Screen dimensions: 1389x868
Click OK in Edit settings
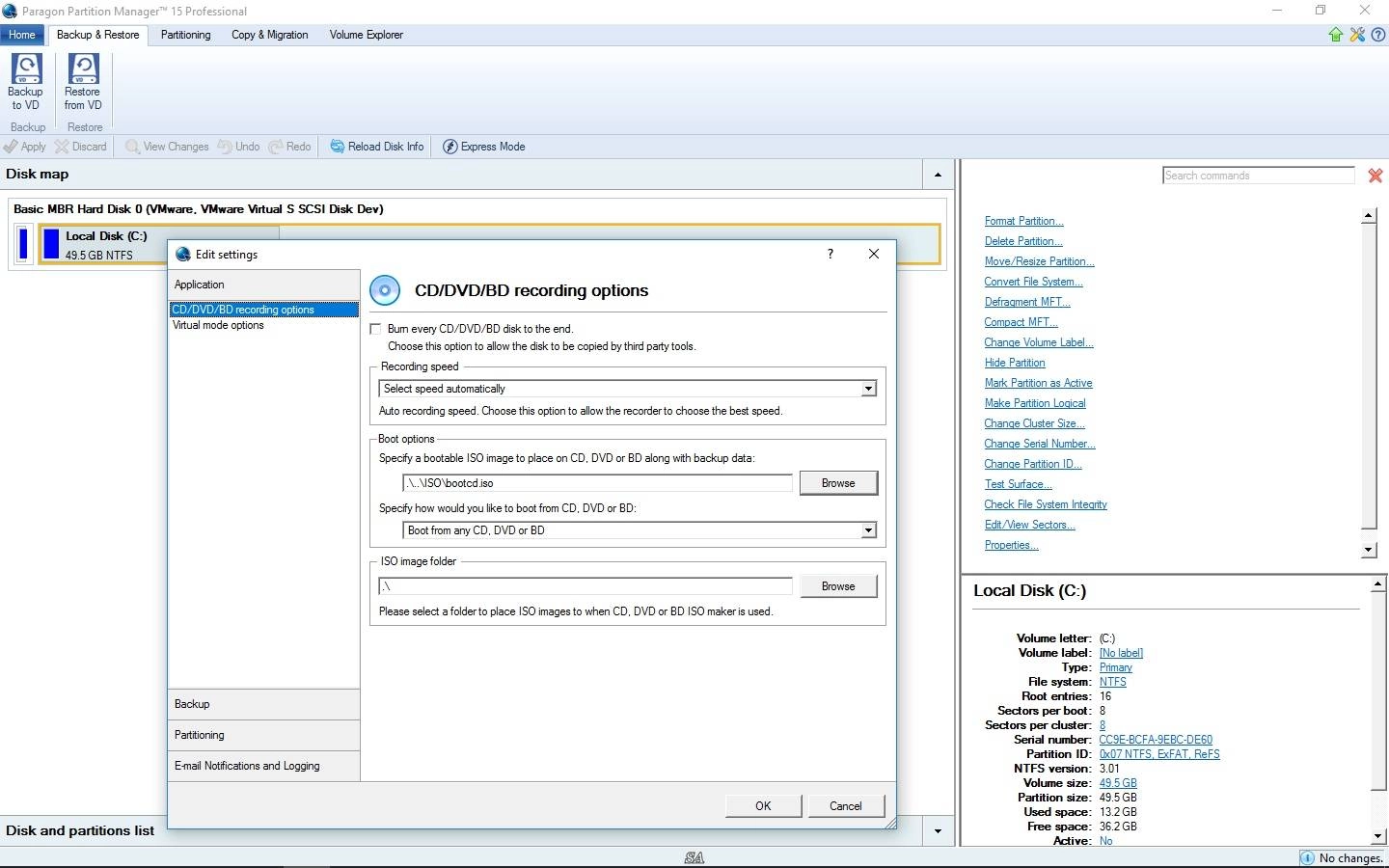point(763,806)
